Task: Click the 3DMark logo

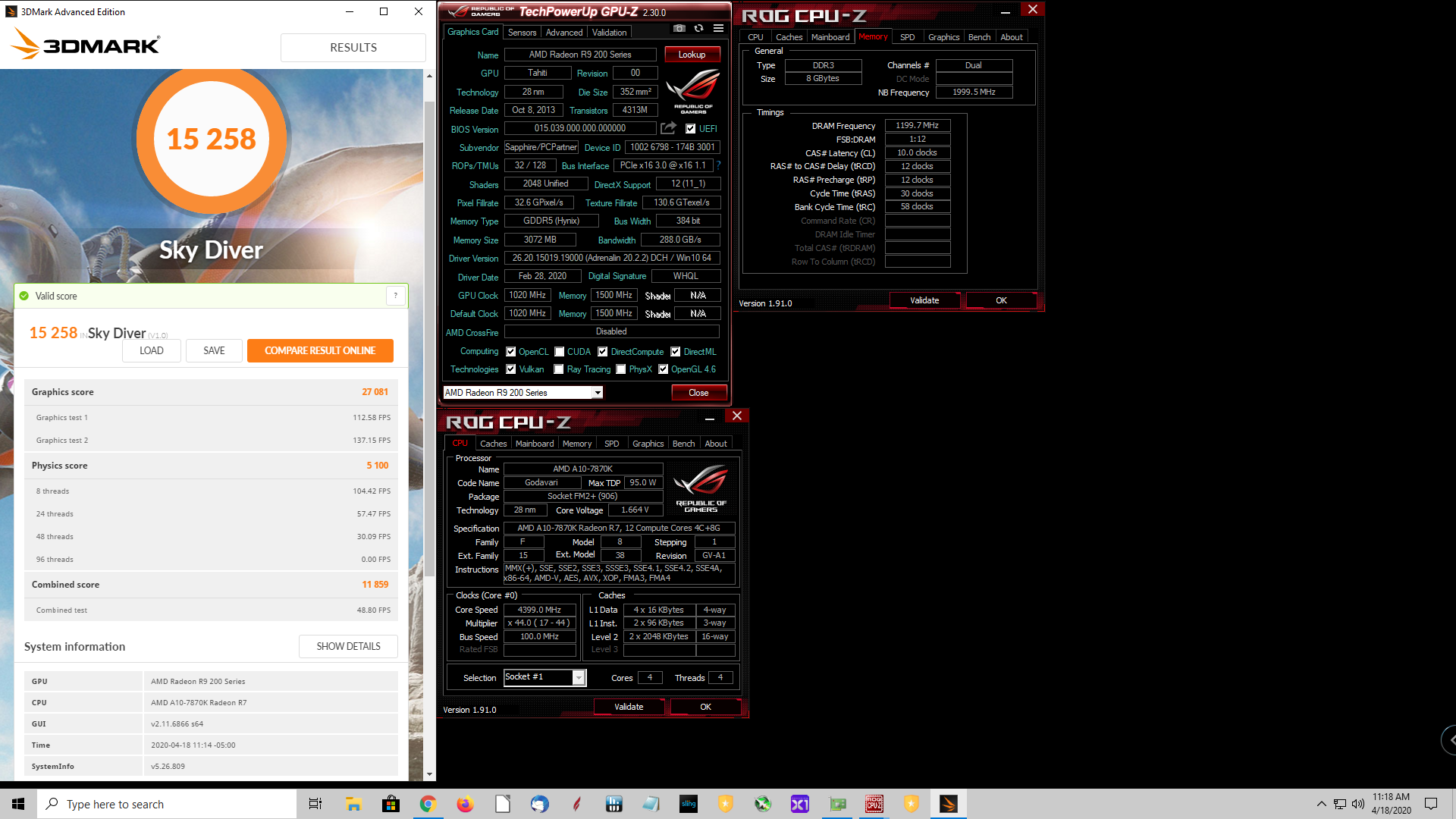Action: pos(86,45)
